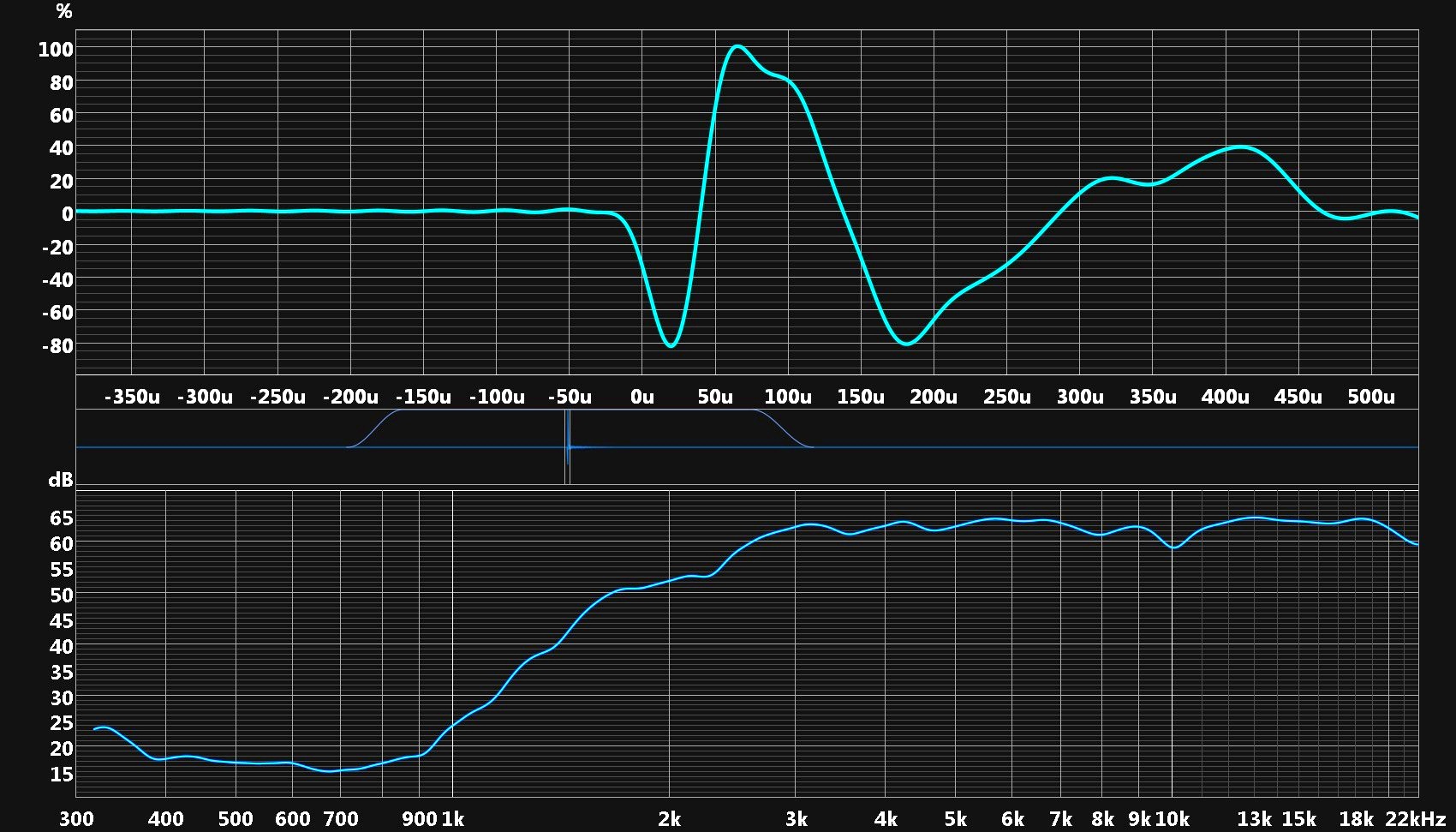Click the '450u' time axis label
The width and height of the screenshot is (1456, 832).
pyautogui.click(x=1298, y=397)
